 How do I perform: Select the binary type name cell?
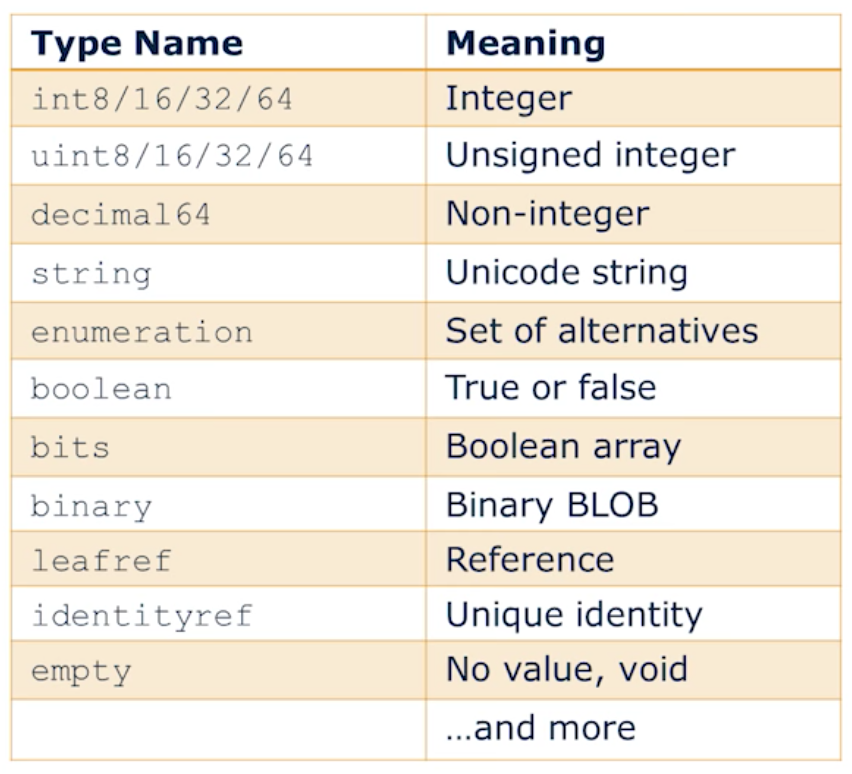click(91, 504)
